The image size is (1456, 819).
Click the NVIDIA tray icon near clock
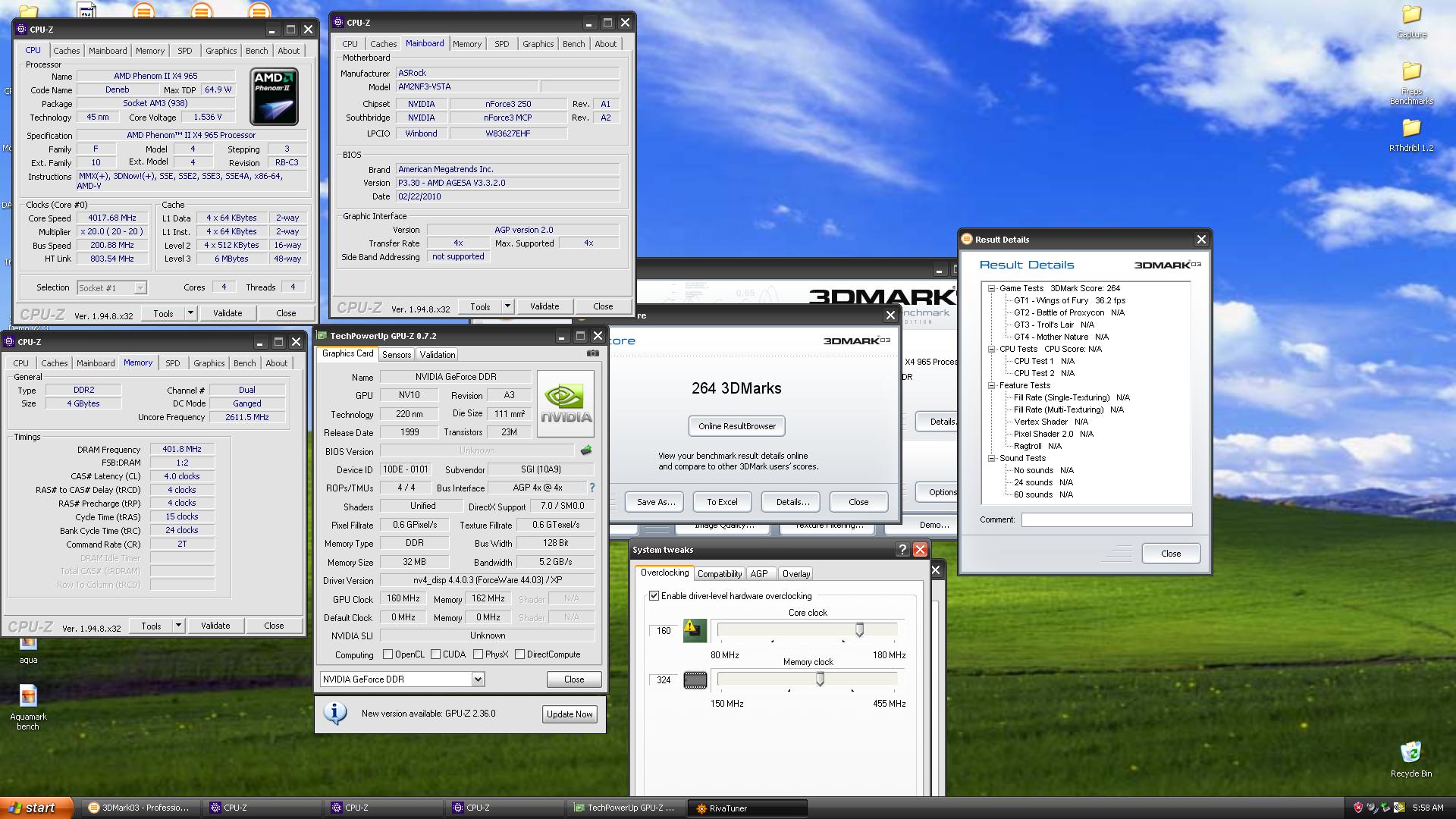(x=1399, y=808)
